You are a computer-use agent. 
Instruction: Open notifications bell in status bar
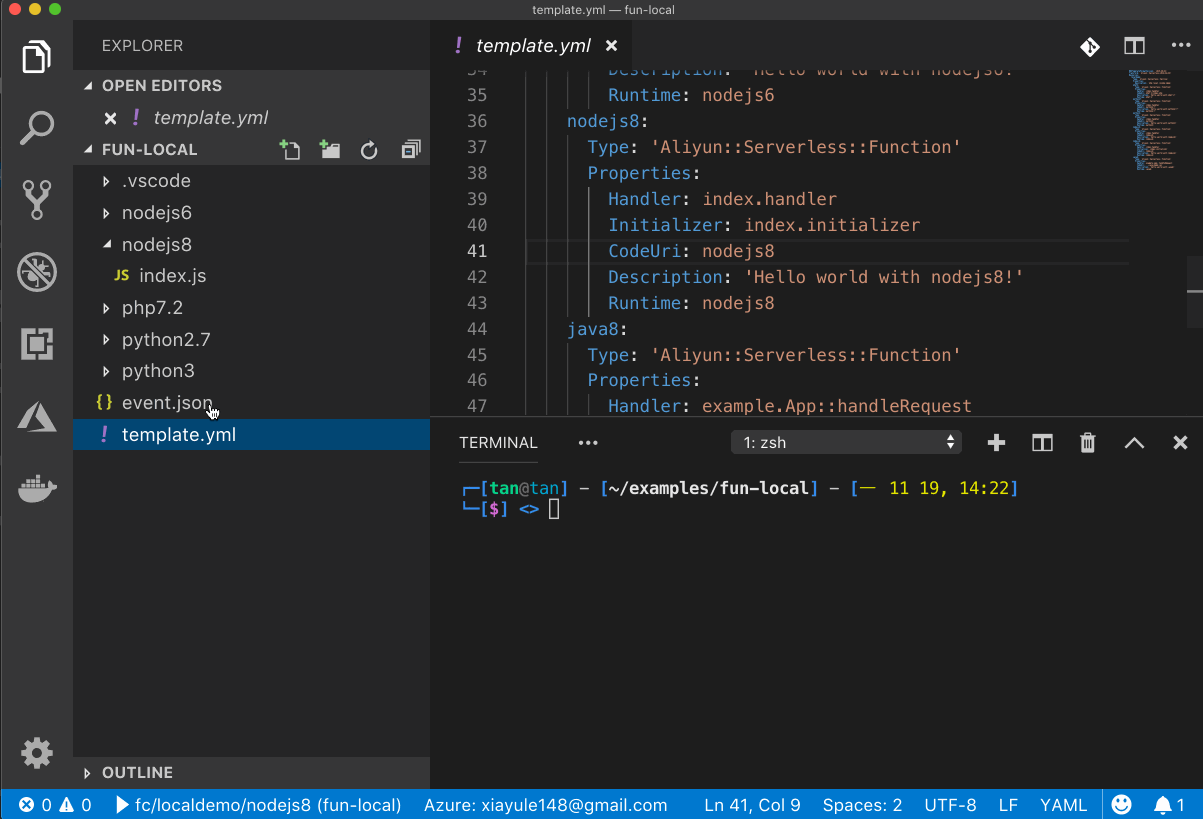point(1169,804)
